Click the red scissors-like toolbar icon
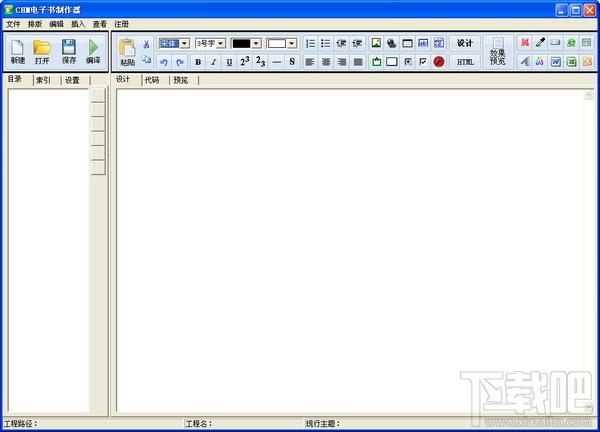The width and height of the screenshot is (600, 432). pyautogui.click(x=525, y=42)
